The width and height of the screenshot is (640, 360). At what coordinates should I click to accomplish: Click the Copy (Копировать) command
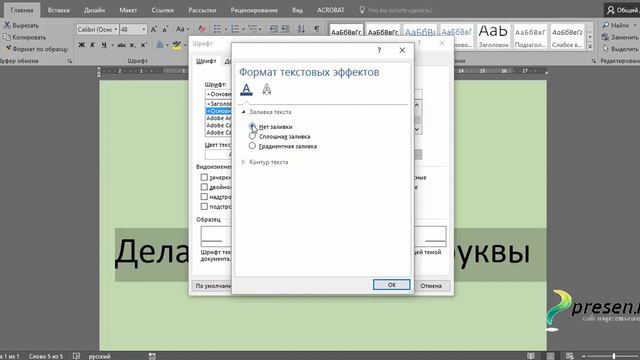pos(24,37)
